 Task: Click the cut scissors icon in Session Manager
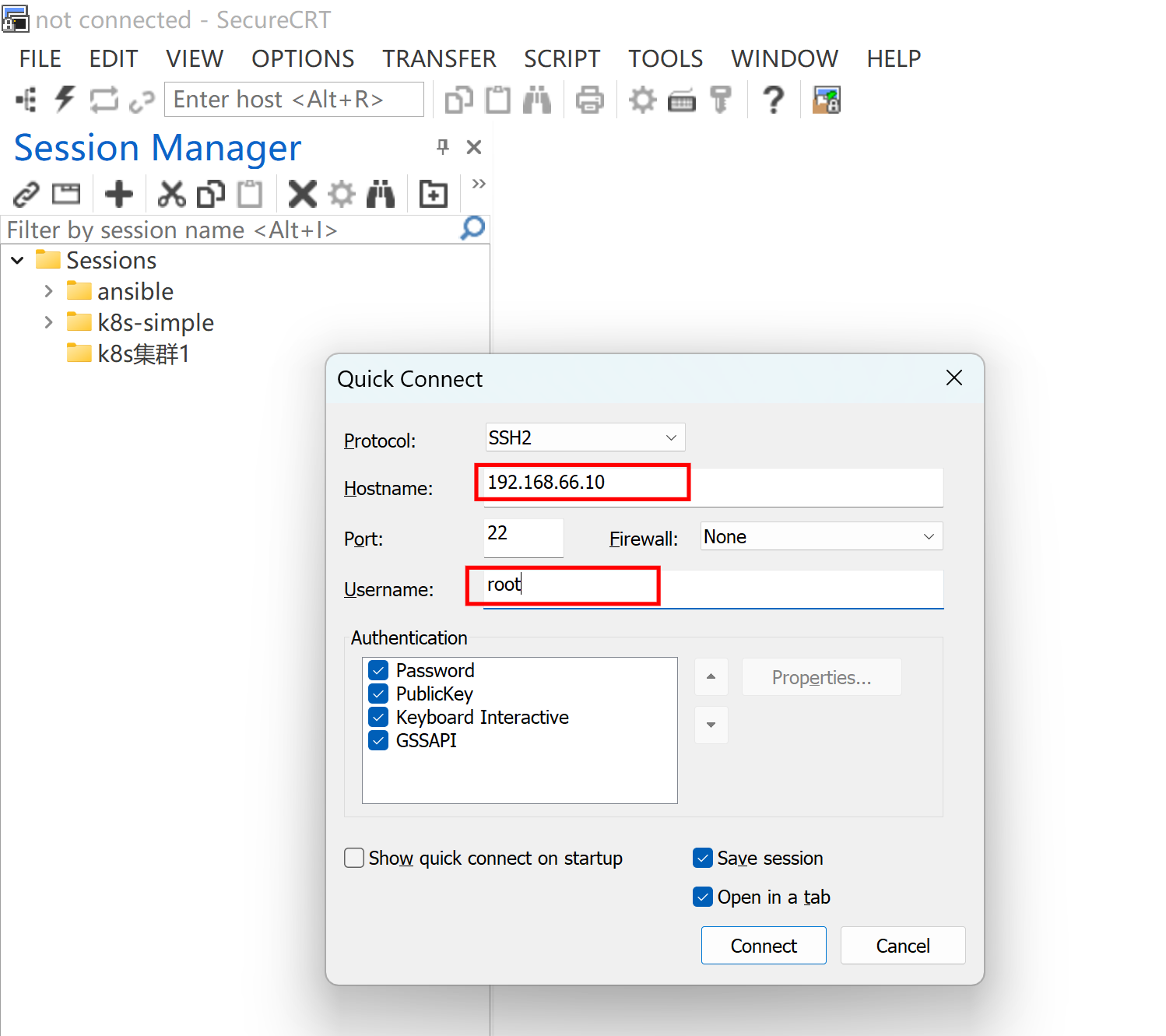tap(171, 194)
